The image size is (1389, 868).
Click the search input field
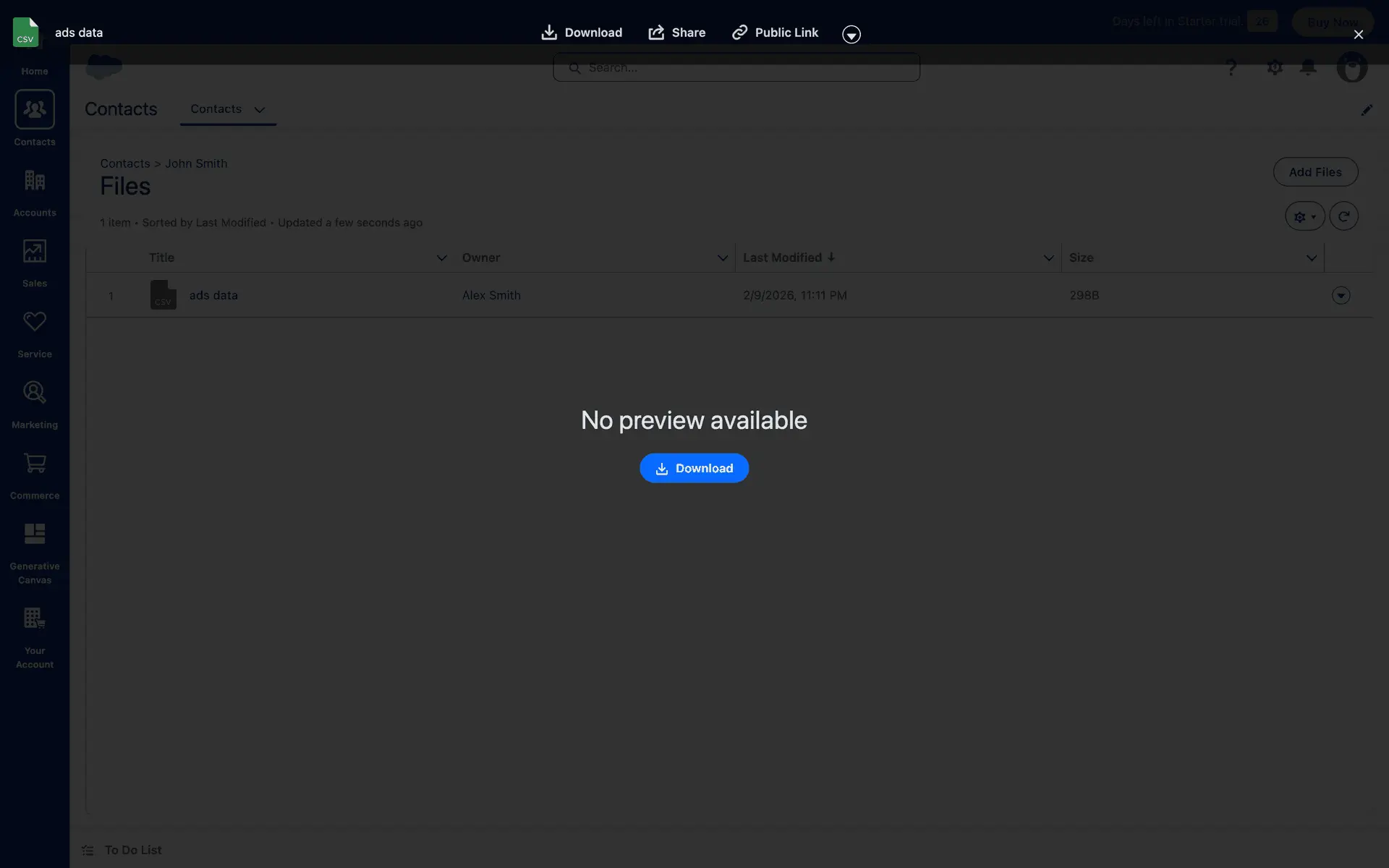click(736, 67)
